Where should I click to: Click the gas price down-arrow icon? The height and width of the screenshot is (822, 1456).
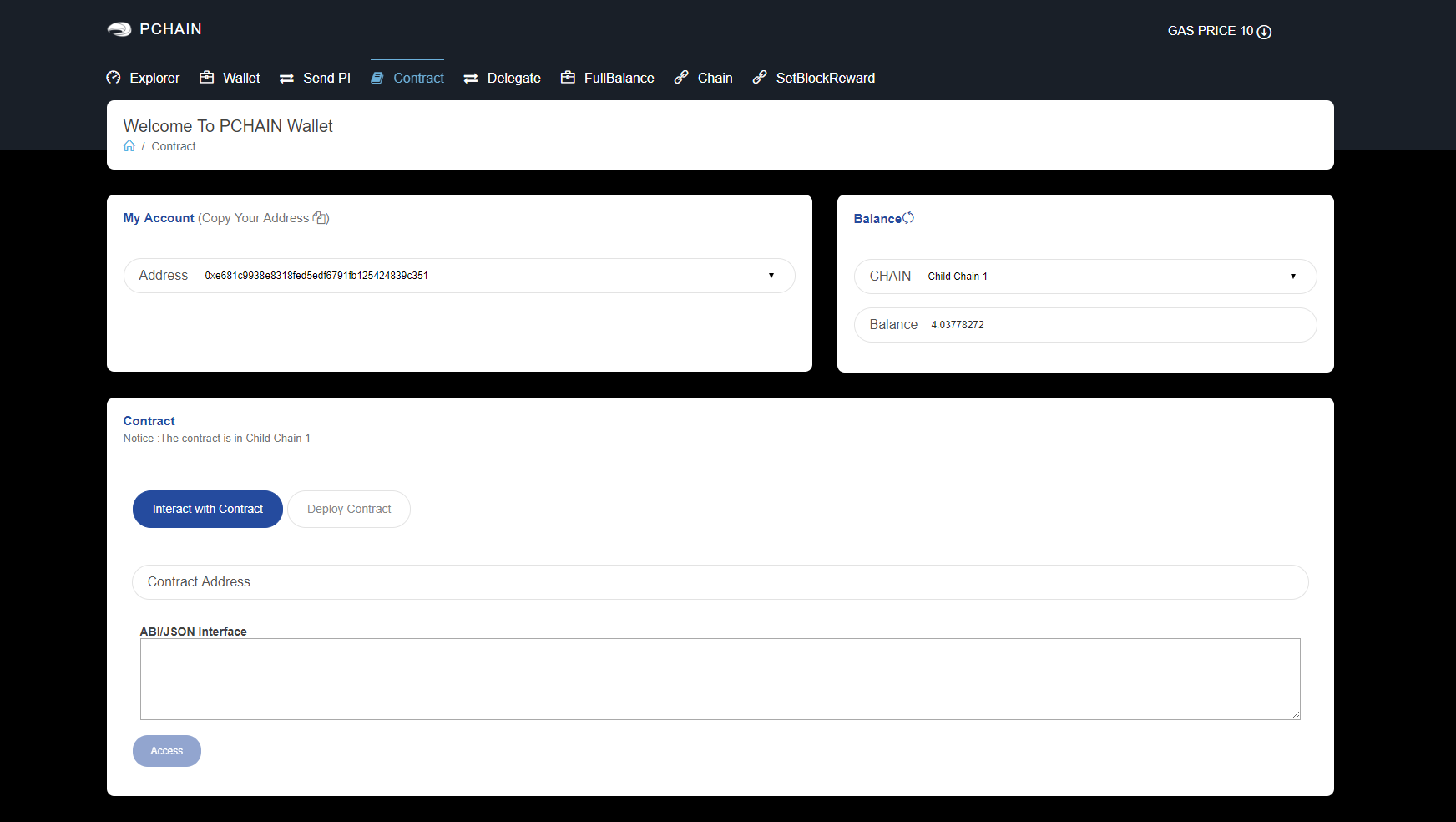[x=1264, y=32]
